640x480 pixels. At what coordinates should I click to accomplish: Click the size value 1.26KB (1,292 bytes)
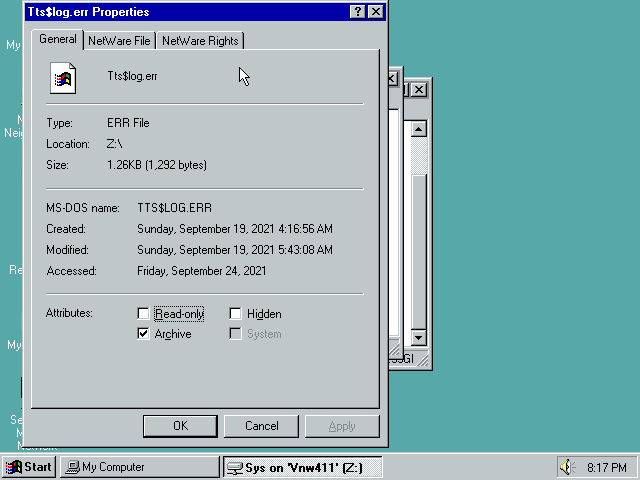coord(157,165)
